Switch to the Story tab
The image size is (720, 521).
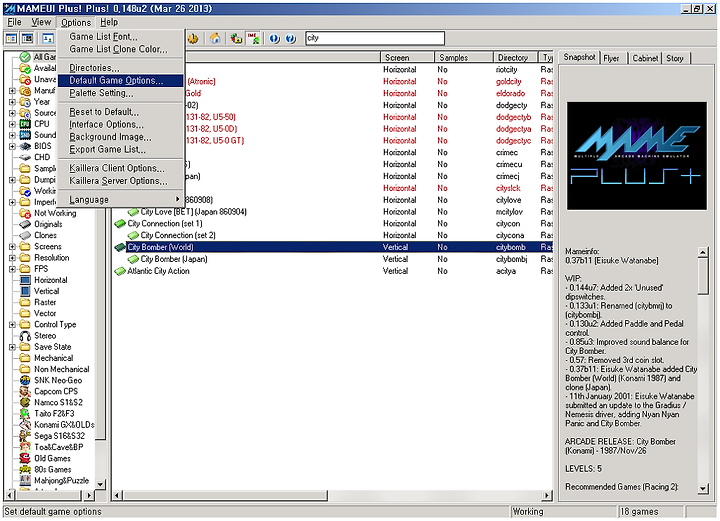pyautogui.click(x=675, y=58)
